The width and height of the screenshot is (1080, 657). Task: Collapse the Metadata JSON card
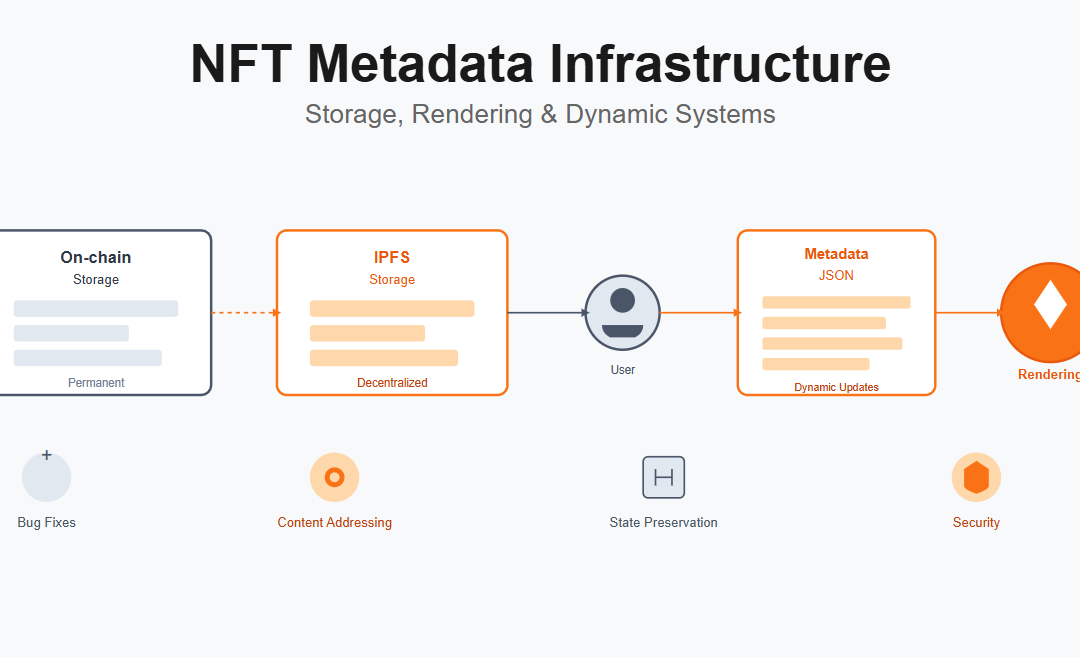coord(836,312)
